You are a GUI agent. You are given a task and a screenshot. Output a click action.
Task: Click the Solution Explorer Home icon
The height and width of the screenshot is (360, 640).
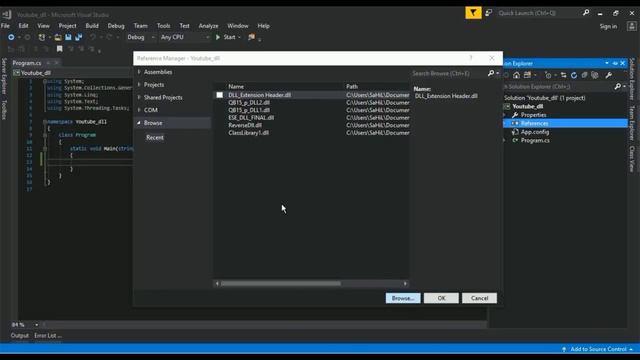pos(516,75)
